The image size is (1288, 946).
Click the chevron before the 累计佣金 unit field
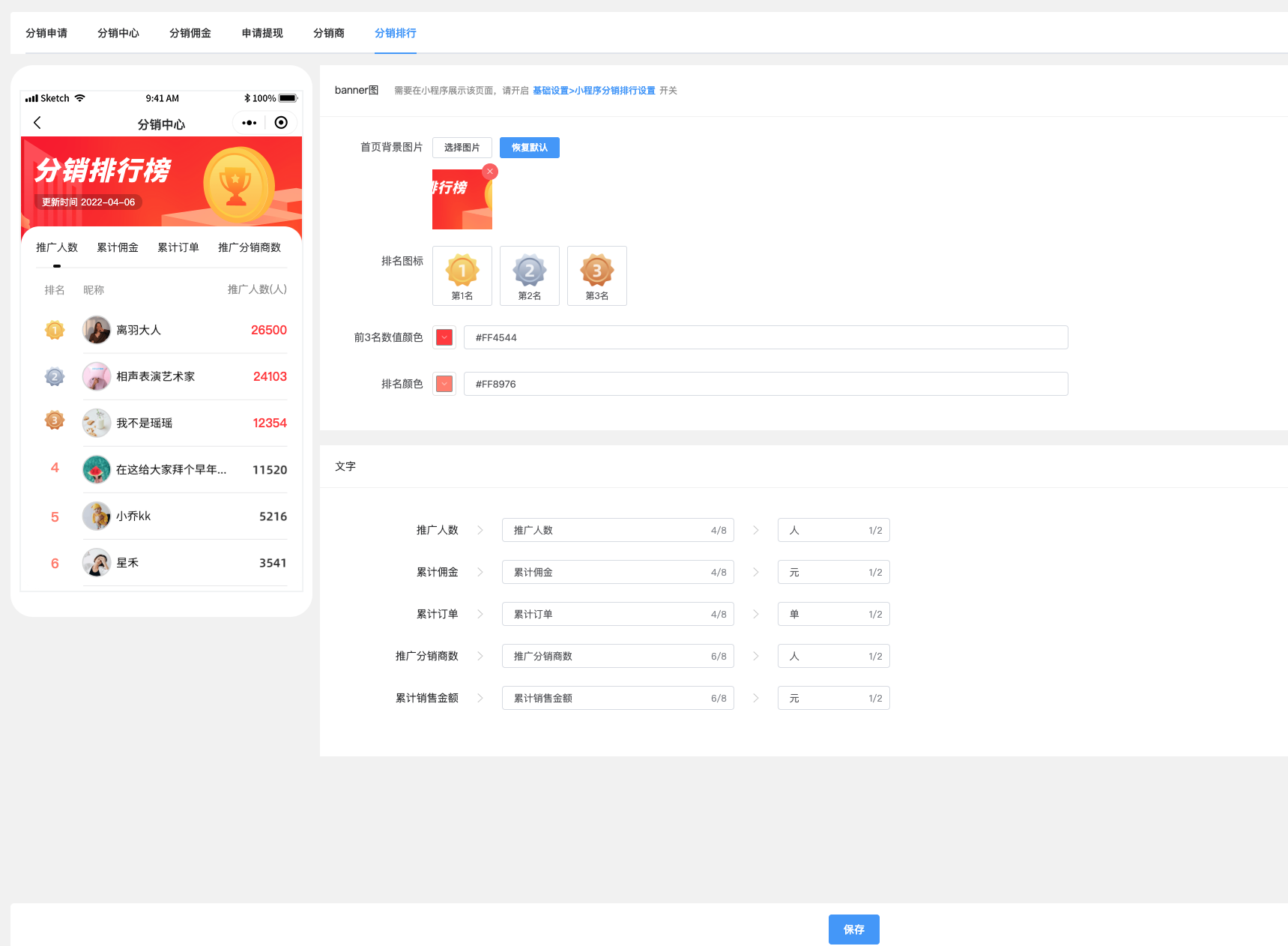click(756, 572)
